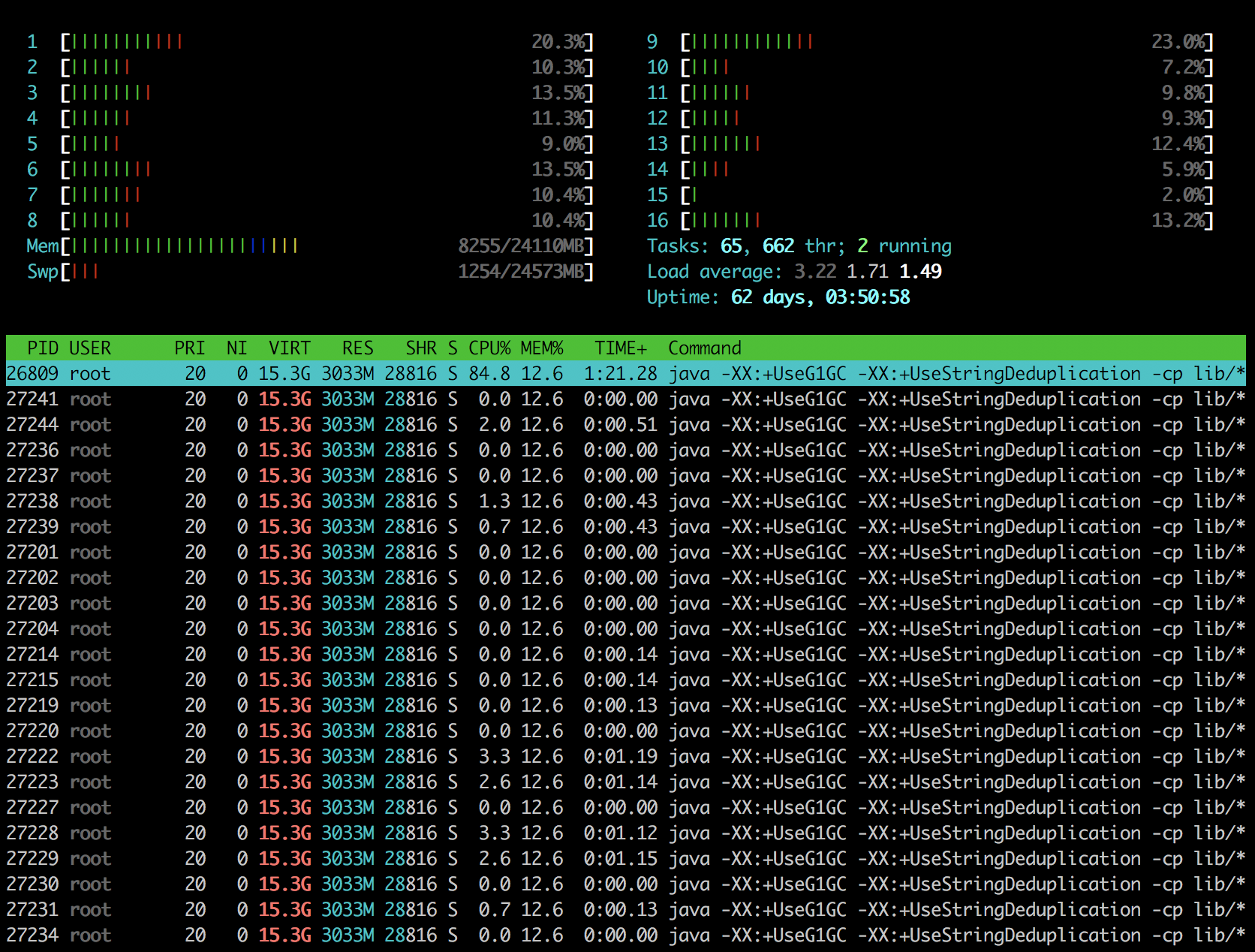Click the Load average readout
The width and height of the screenshot is (1255, 952).
click(793, 272)
